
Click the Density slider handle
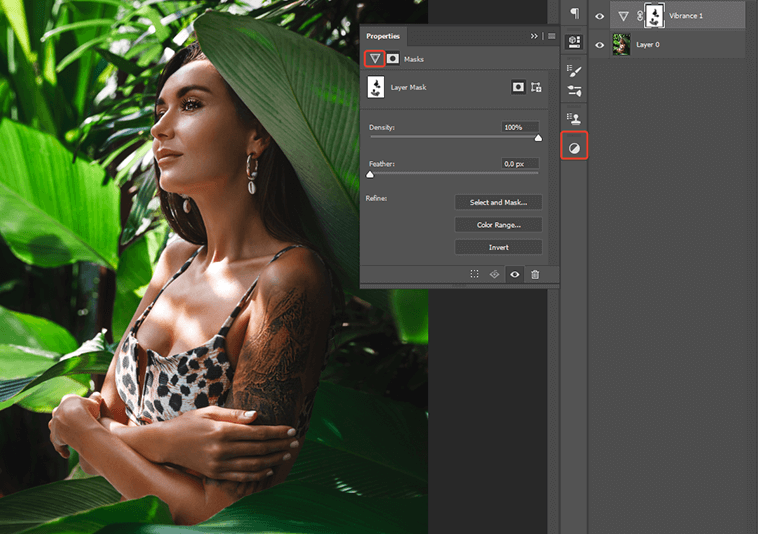pos(538,138)
